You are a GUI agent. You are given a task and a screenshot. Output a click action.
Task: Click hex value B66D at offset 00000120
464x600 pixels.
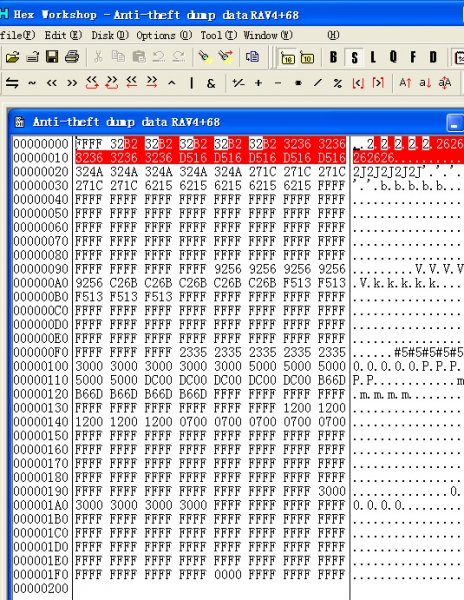89,394
